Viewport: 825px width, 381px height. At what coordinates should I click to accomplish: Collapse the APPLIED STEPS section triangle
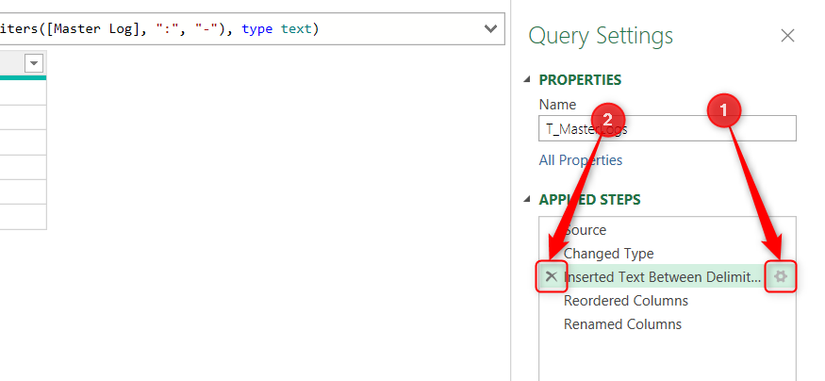tap(527, 199)
